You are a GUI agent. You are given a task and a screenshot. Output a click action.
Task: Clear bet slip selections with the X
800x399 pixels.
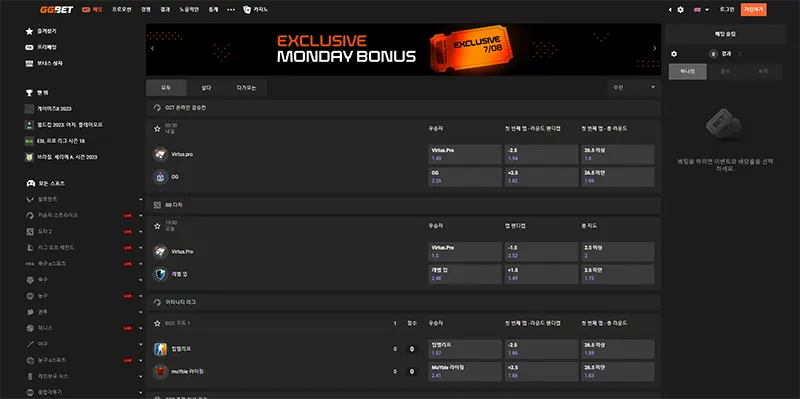(x=740, y=54)
